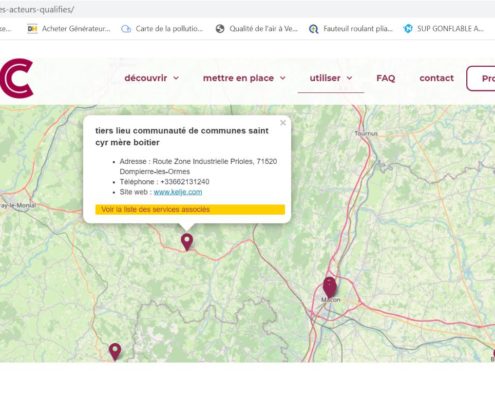Expand the utiliser chevron arrow
495x400 pixels.
pyautogui.click(x=349, y=78)
